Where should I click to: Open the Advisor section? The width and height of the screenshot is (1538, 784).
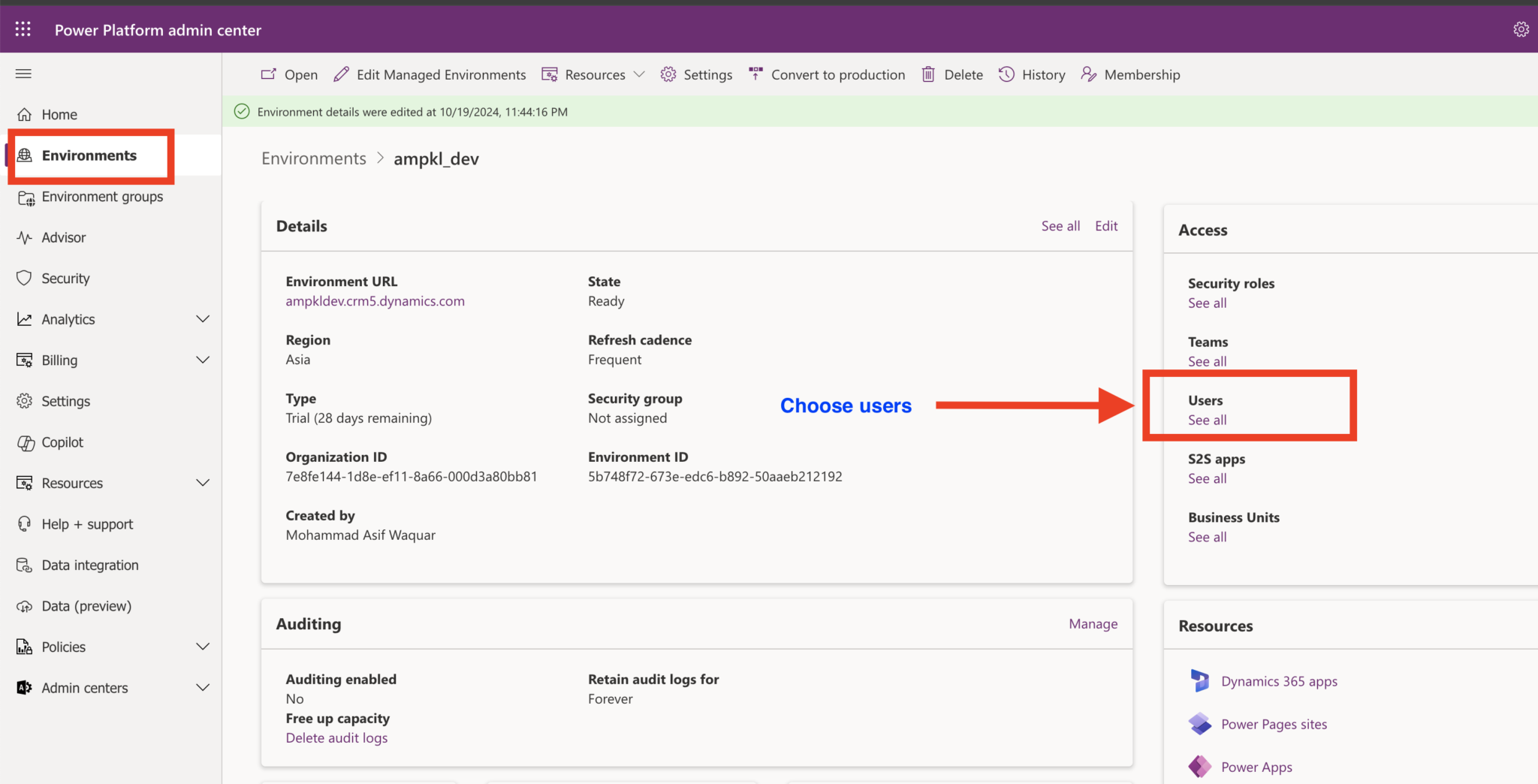[63, 237]
